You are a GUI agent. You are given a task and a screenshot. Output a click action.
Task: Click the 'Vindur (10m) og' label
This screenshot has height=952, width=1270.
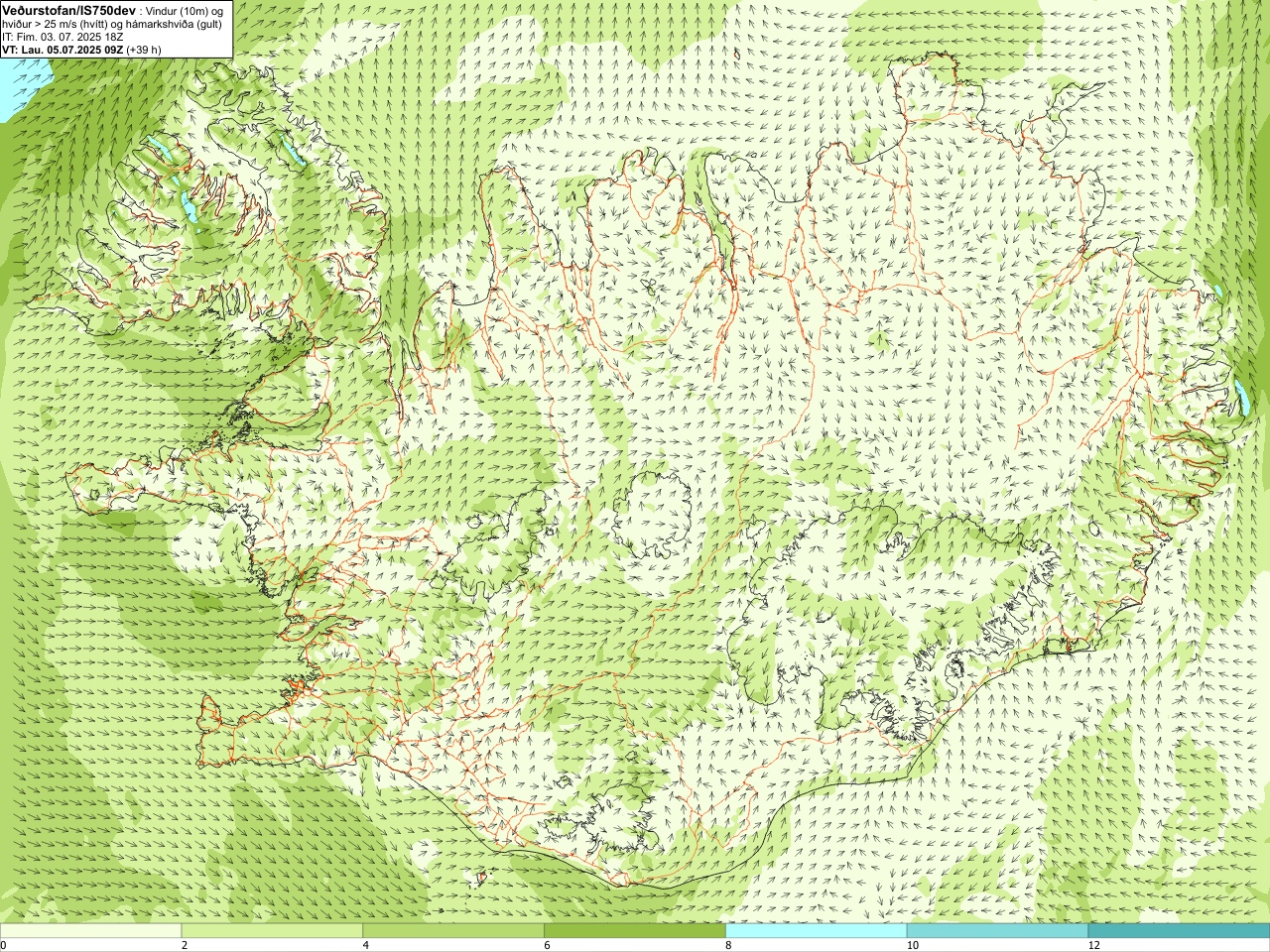coord(184,10)
